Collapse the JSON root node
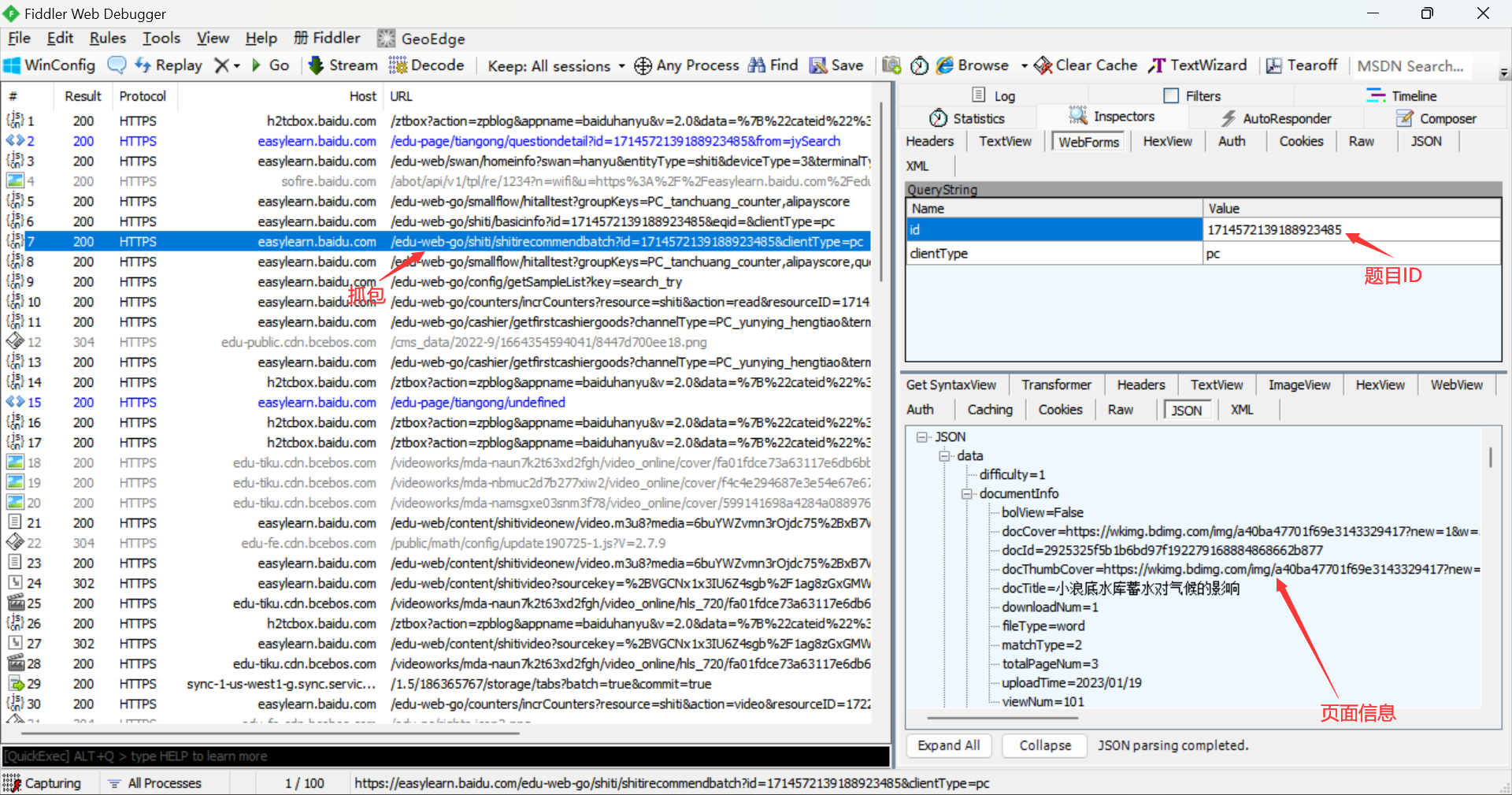This screenshot has width=1512, height=795. [x=921, y=437]
